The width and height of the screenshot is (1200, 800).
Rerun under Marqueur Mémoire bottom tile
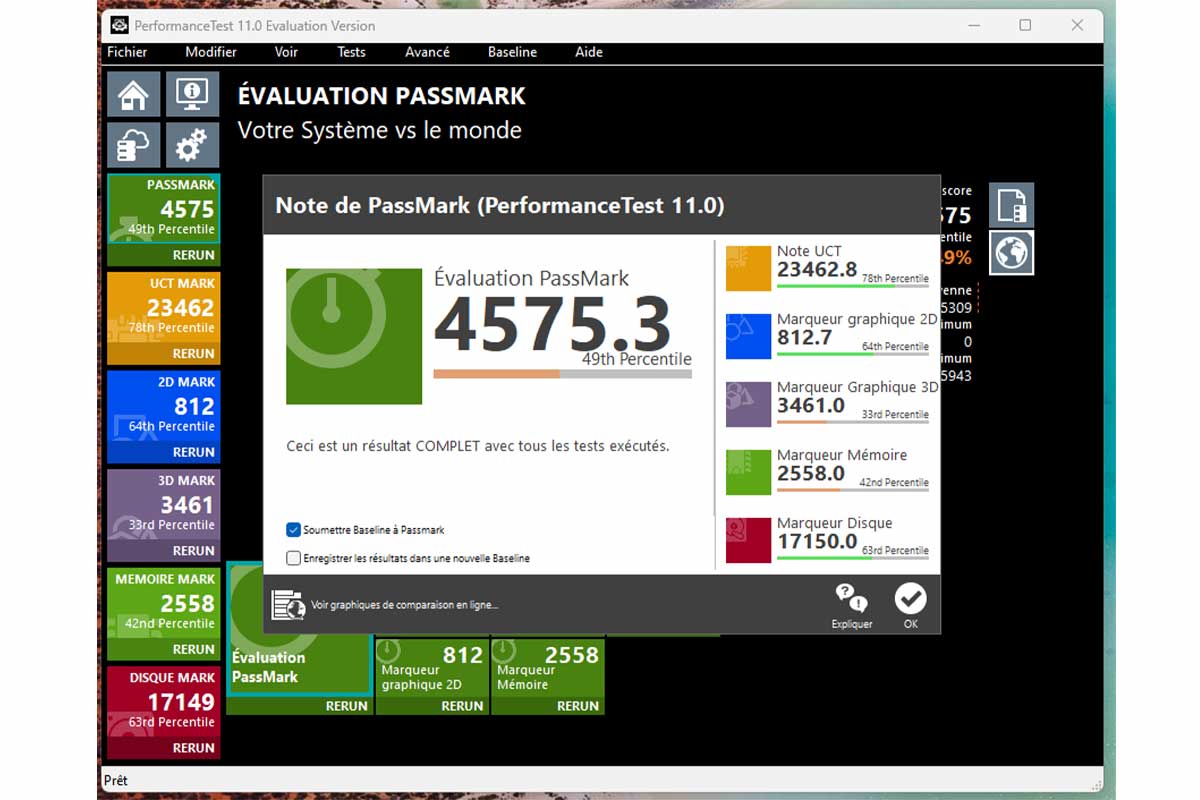(577, 706)
